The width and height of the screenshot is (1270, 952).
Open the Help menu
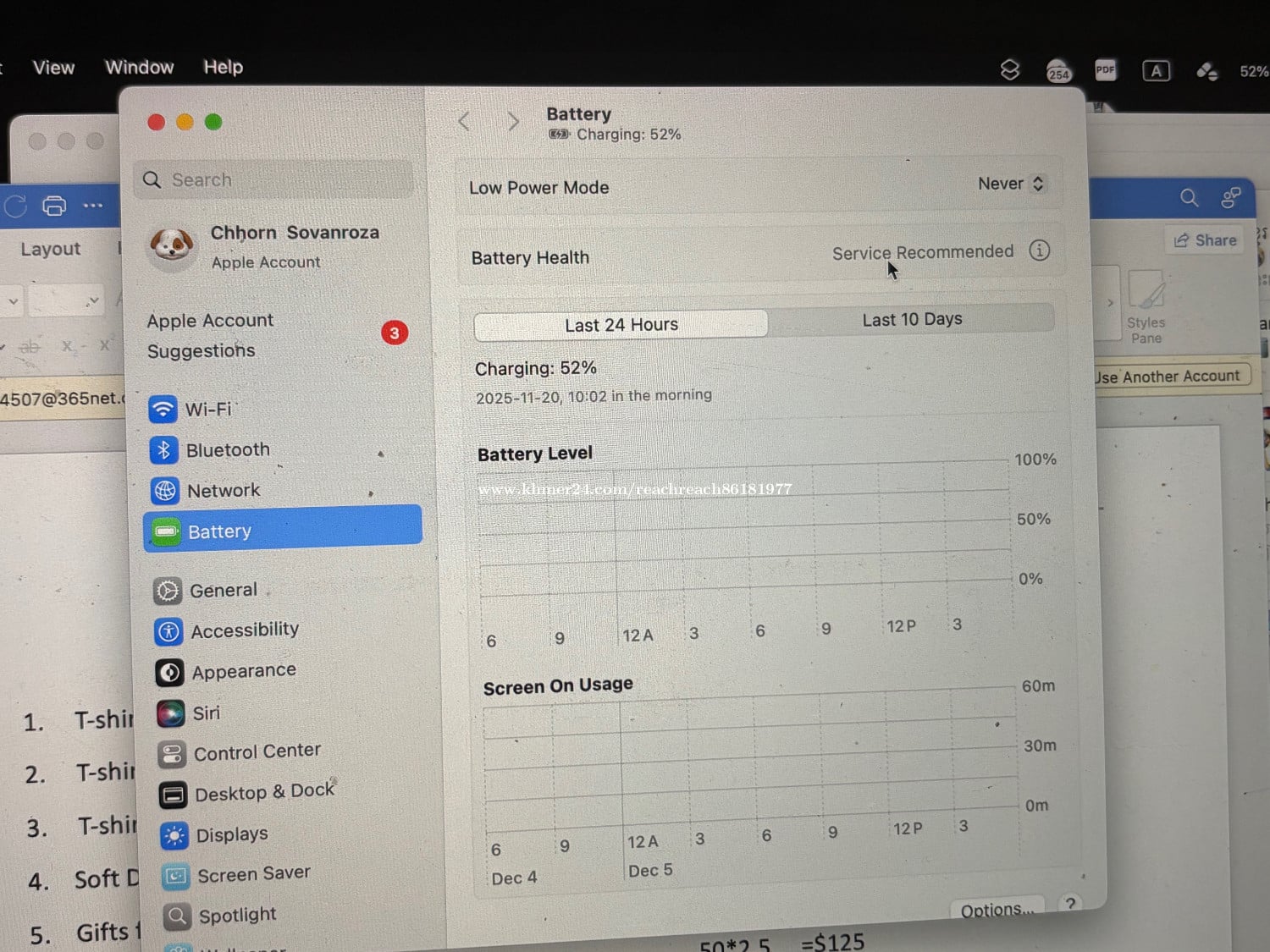[223, 67]
